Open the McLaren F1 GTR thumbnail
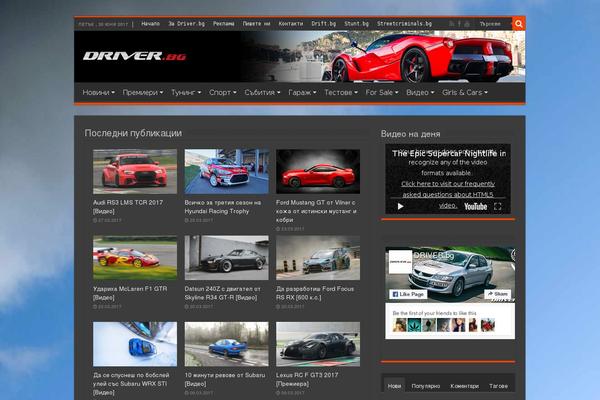The width and height of the screenshot is (600, 400). pos(135,258)
